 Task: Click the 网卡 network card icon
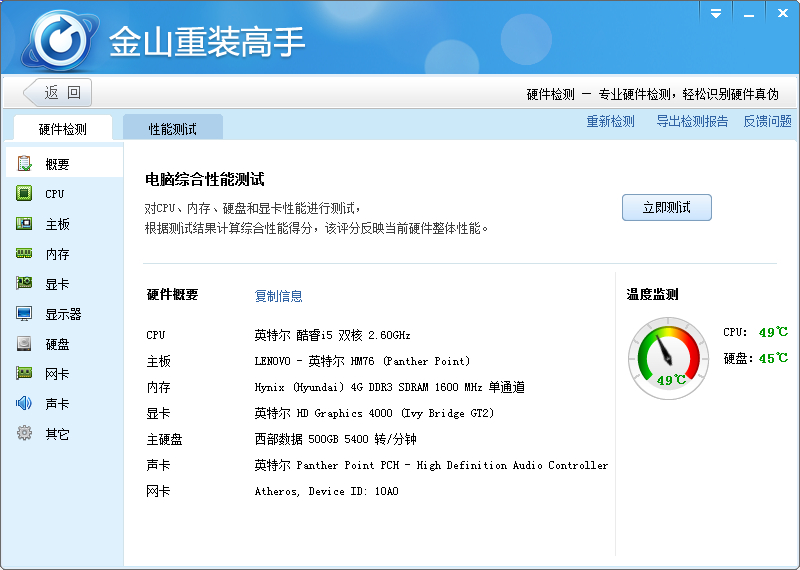(x=24, y=373)
